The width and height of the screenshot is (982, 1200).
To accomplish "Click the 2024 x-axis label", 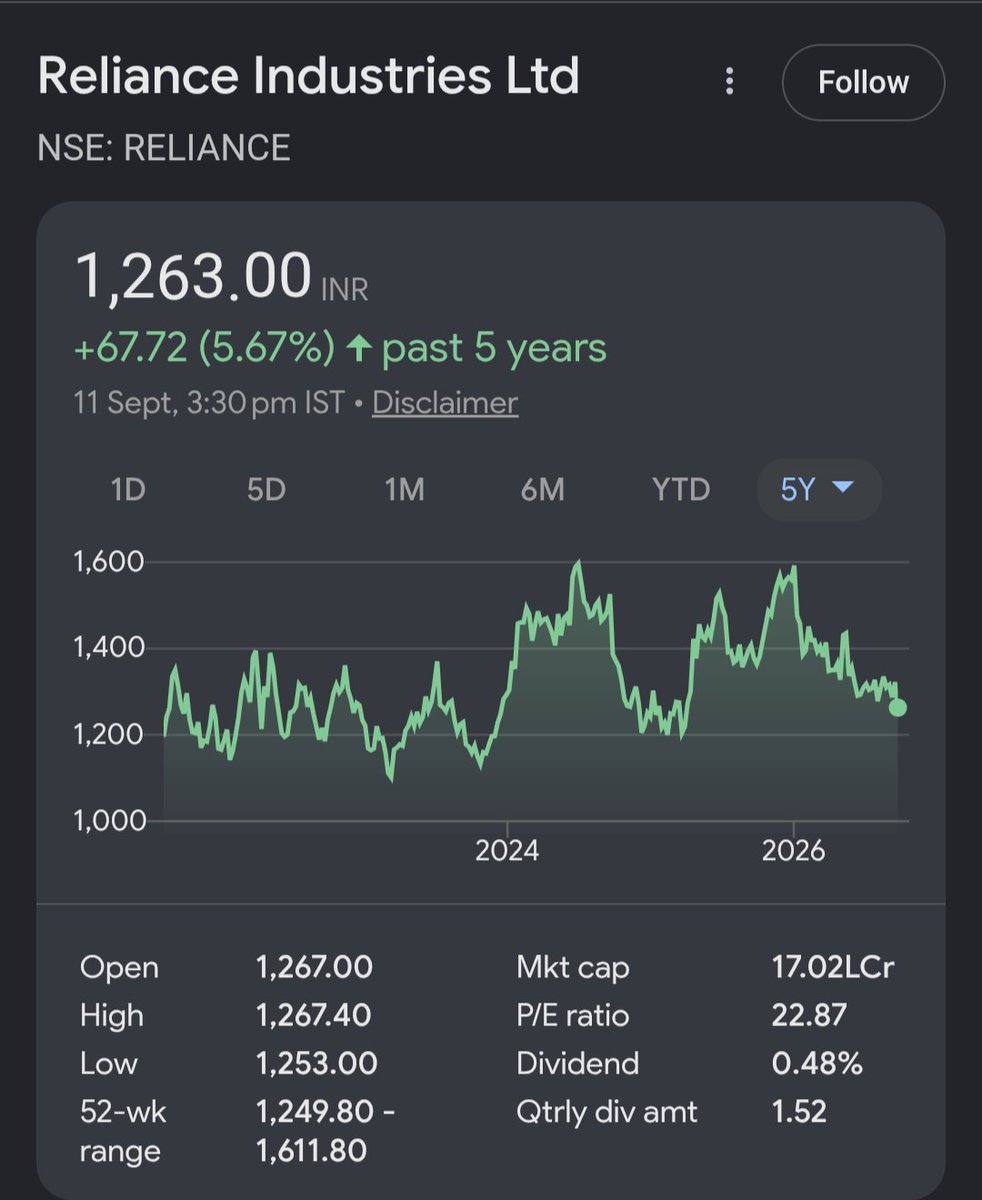I will (x=507, y=851).
